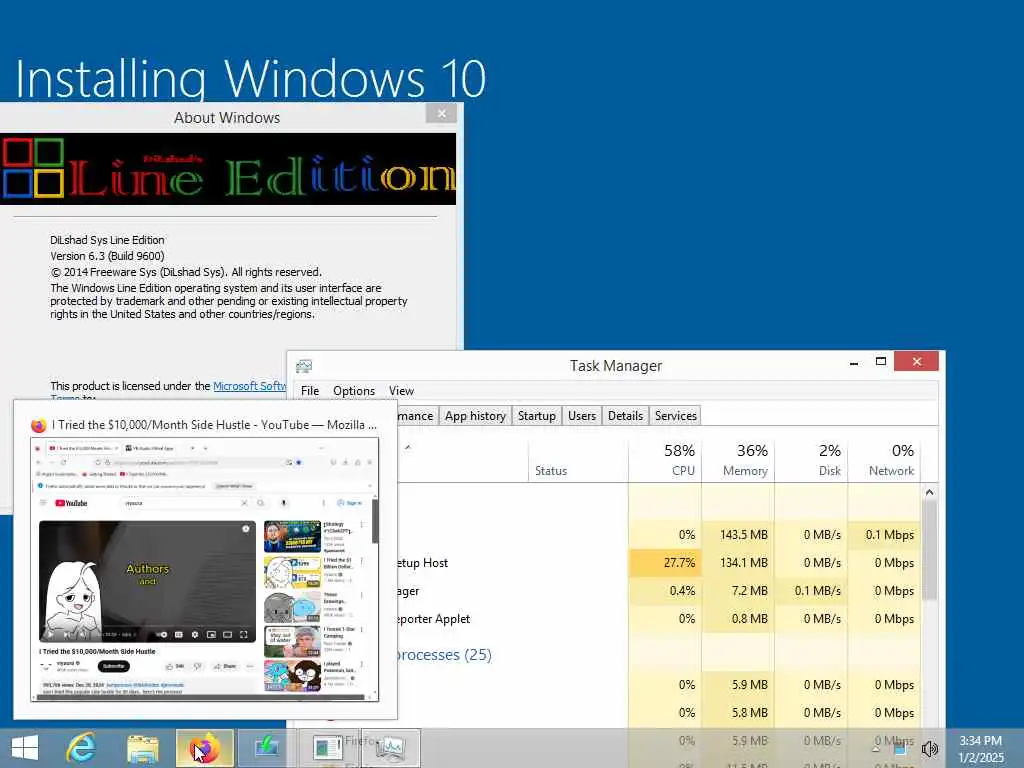Click the 0.1 Mbps network cell
1024x768 pixels.
[x=884, y=535]
